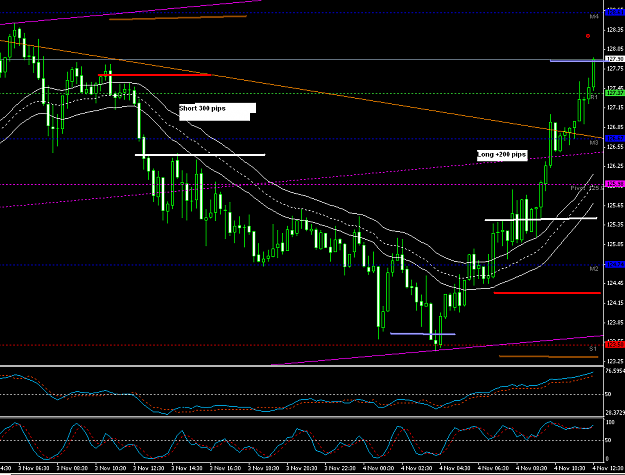Click the 123.85 price axis label
The height and width of the screenshot is (475, 625).
(615, 322)
